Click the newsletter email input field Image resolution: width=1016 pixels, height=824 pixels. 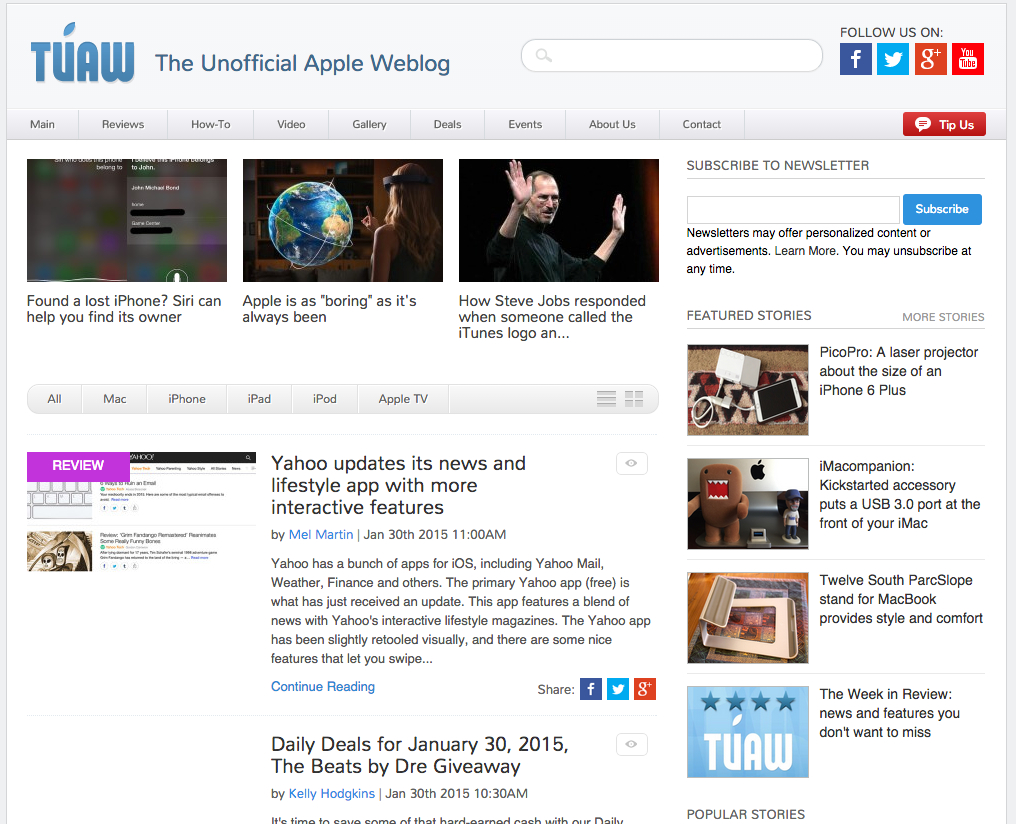click(x=793, y=209)
